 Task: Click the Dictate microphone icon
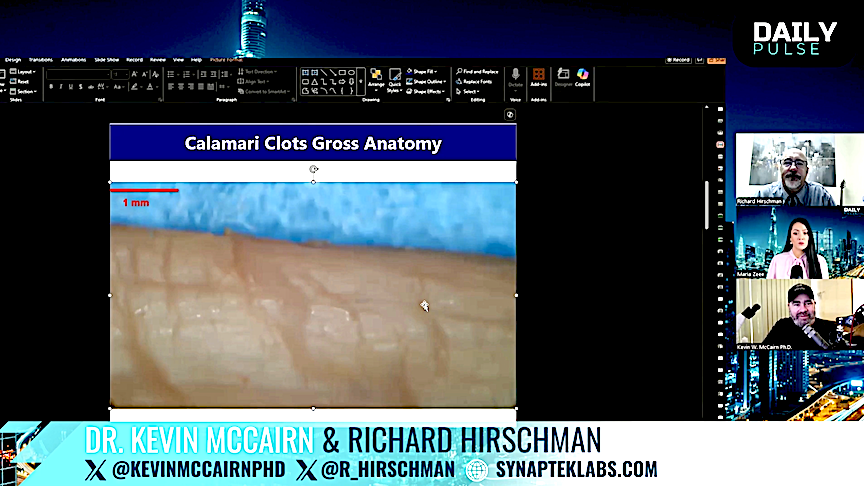coord(516,76)
